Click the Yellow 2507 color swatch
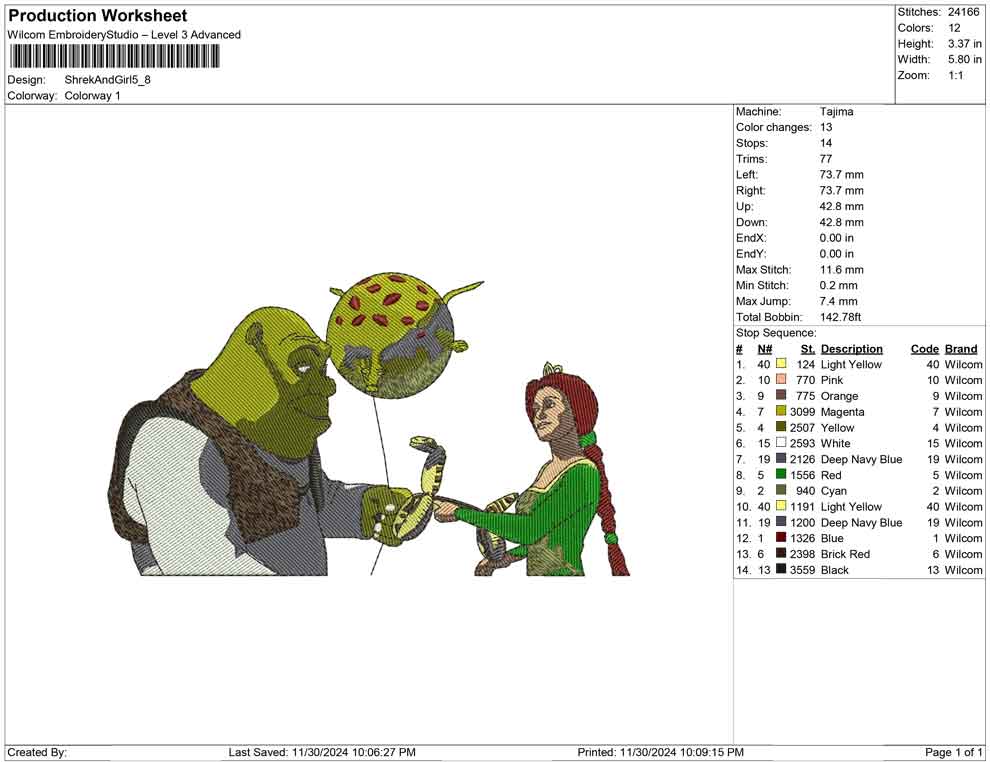Screen dimensions: 990x762 coord(781,427)
